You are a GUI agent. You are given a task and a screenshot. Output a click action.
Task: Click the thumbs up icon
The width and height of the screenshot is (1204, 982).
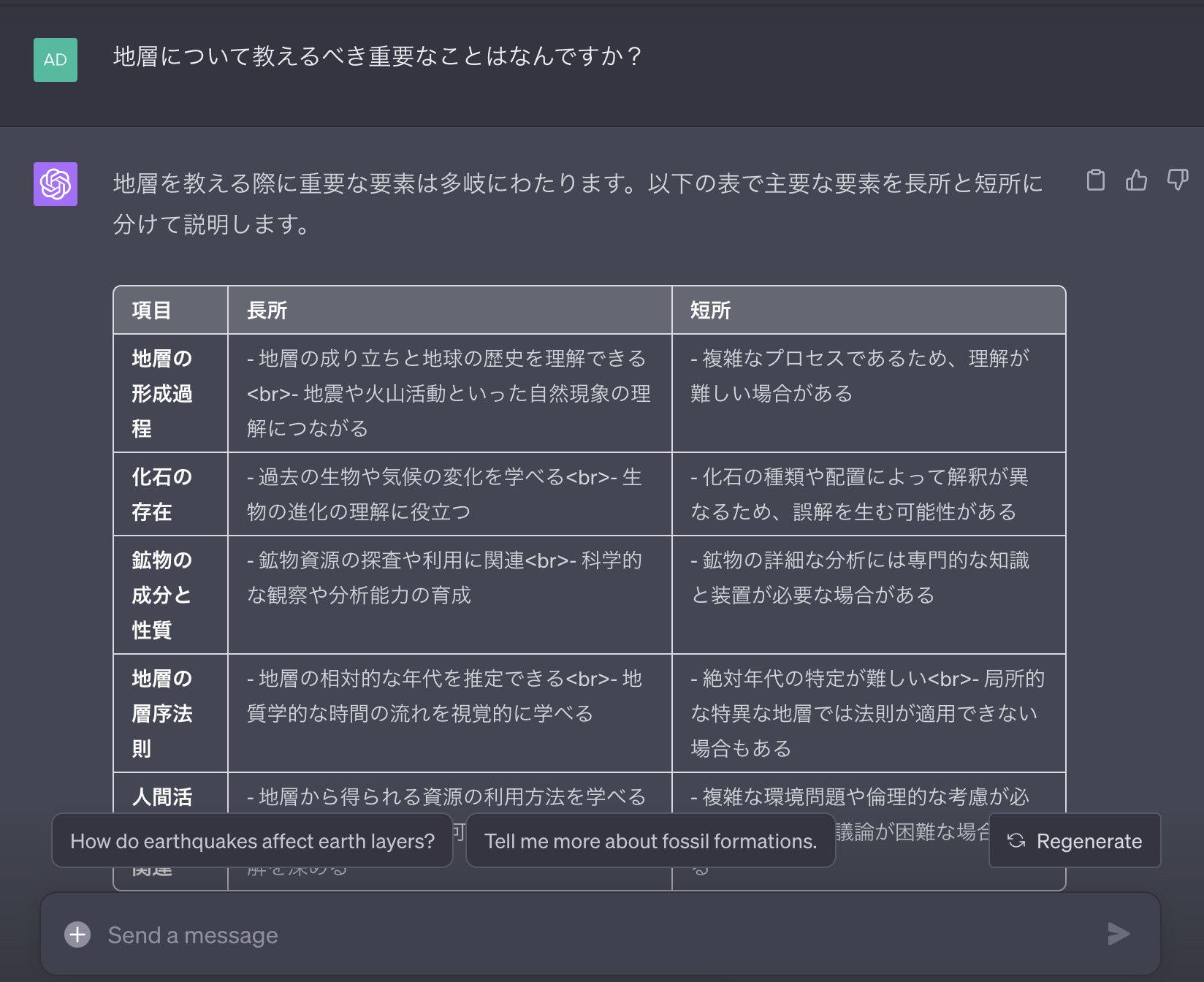pos(1136,180)
